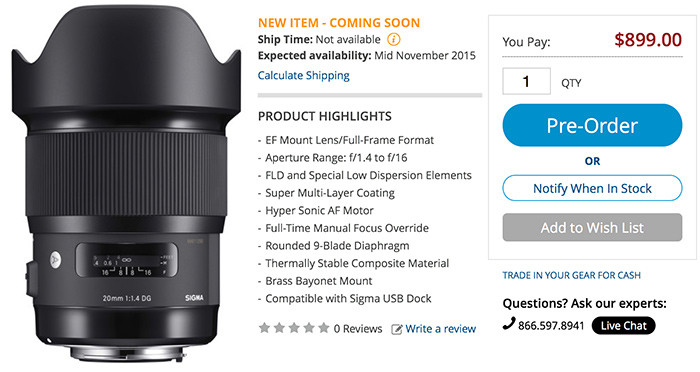Screen dimensions: 700x372
Task: Click Notify When In Stock button
Action: click(x=592, y=188)
